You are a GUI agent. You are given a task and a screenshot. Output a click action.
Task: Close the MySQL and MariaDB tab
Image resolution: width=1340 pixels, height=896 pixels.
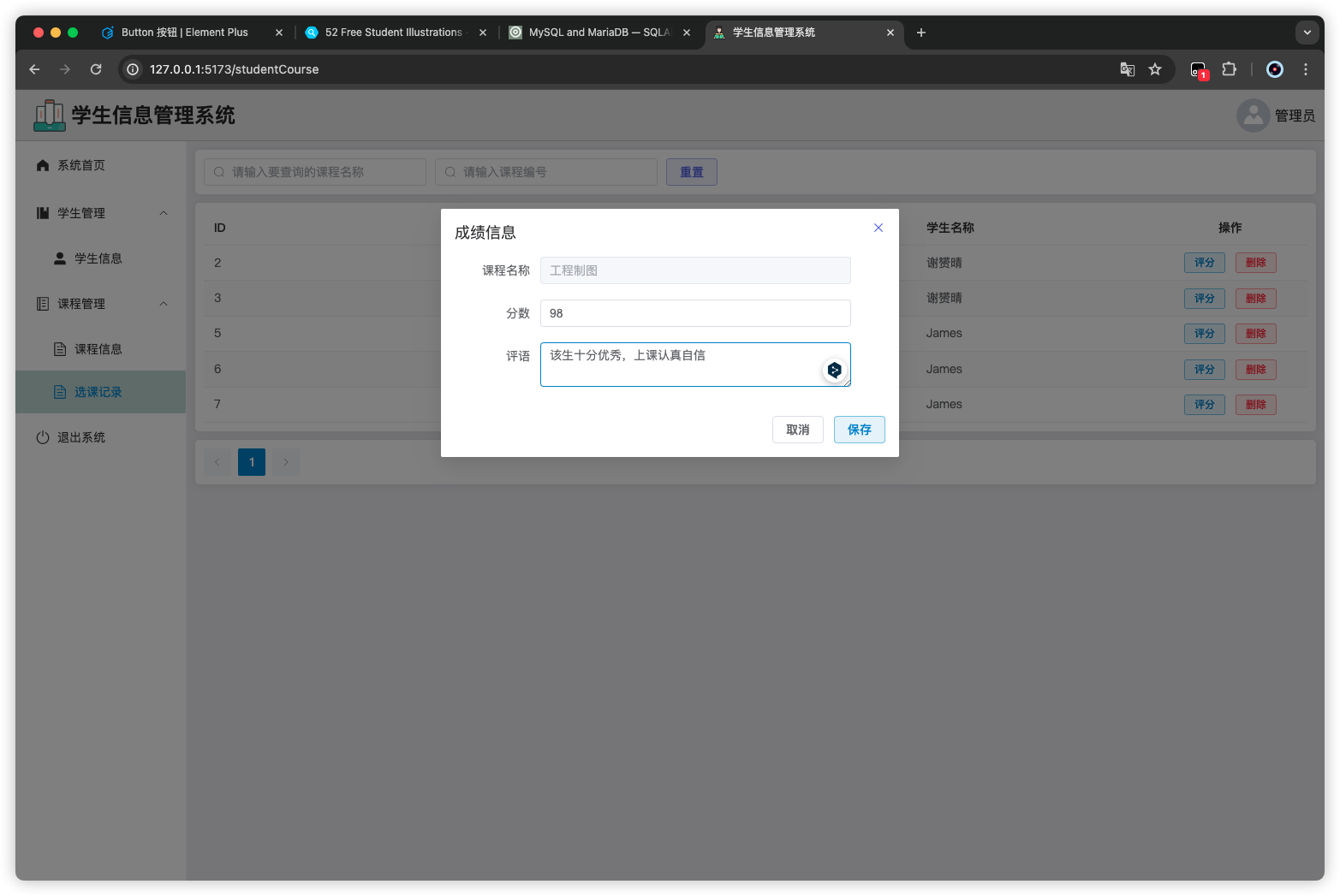687,33
